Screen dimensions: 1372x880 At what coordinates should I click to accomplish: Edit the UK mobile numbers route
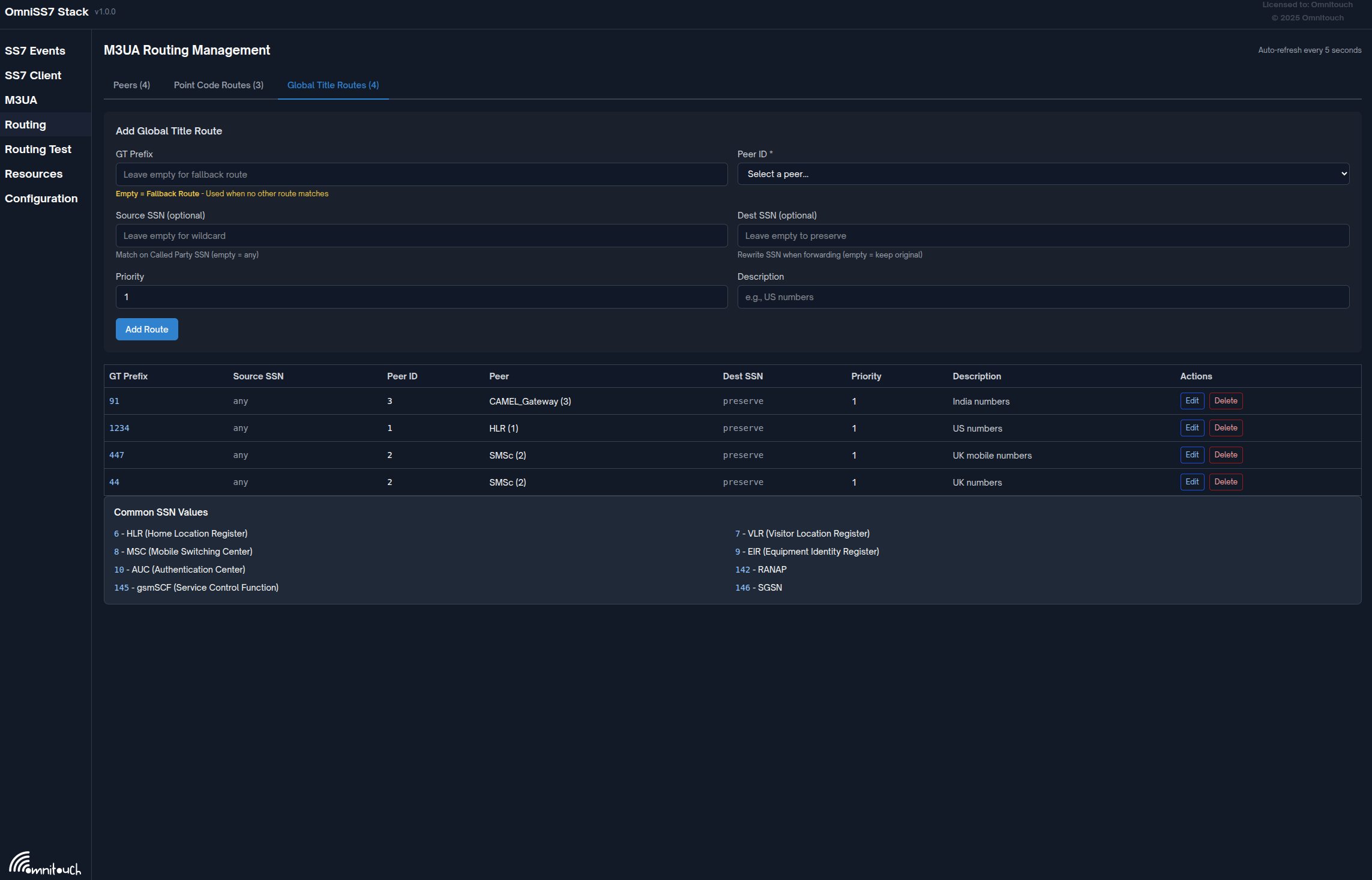click(1191, 455)
